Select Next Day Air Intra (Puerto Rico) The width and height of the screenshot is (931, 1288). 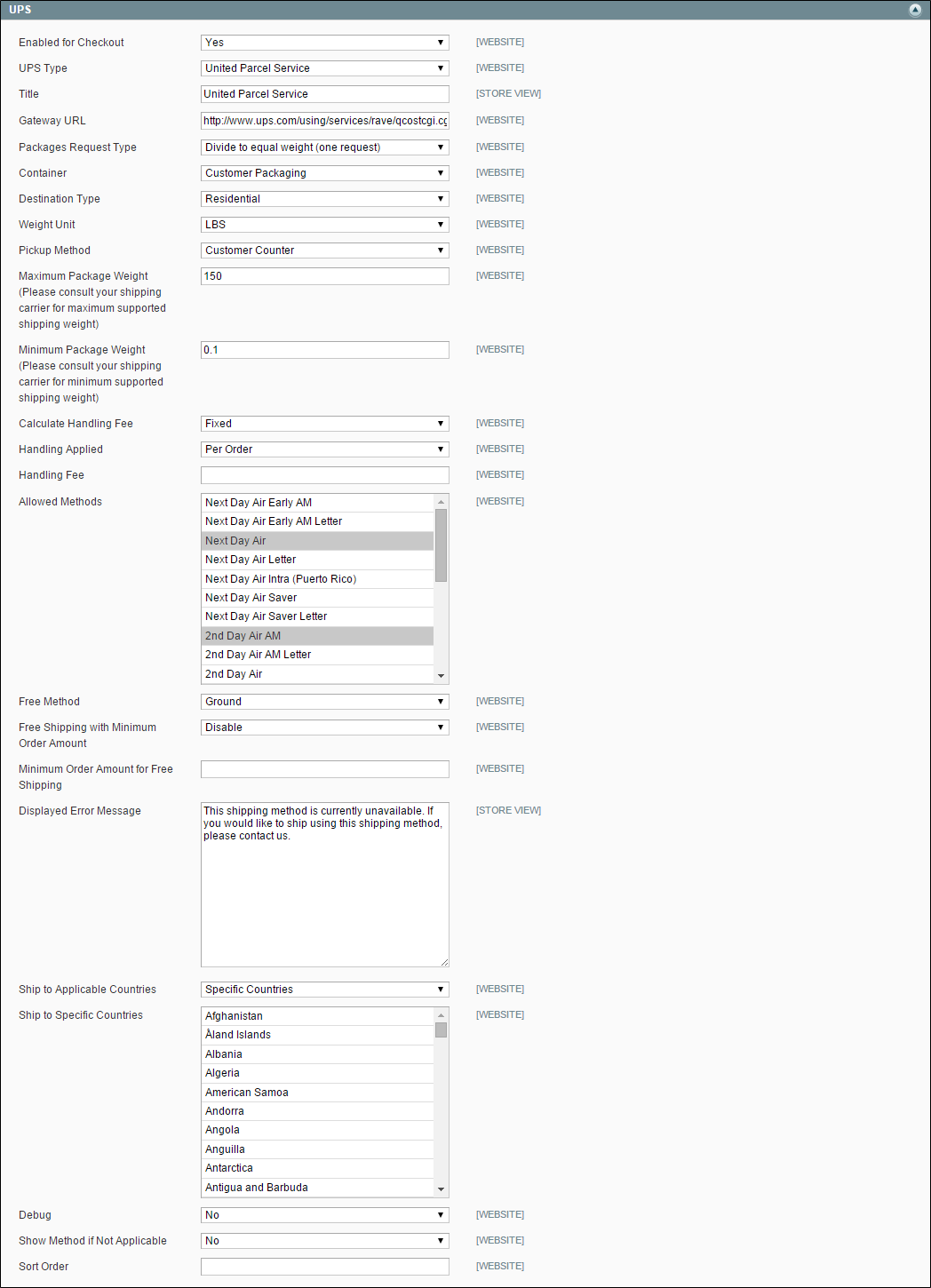tap(318, 579)
